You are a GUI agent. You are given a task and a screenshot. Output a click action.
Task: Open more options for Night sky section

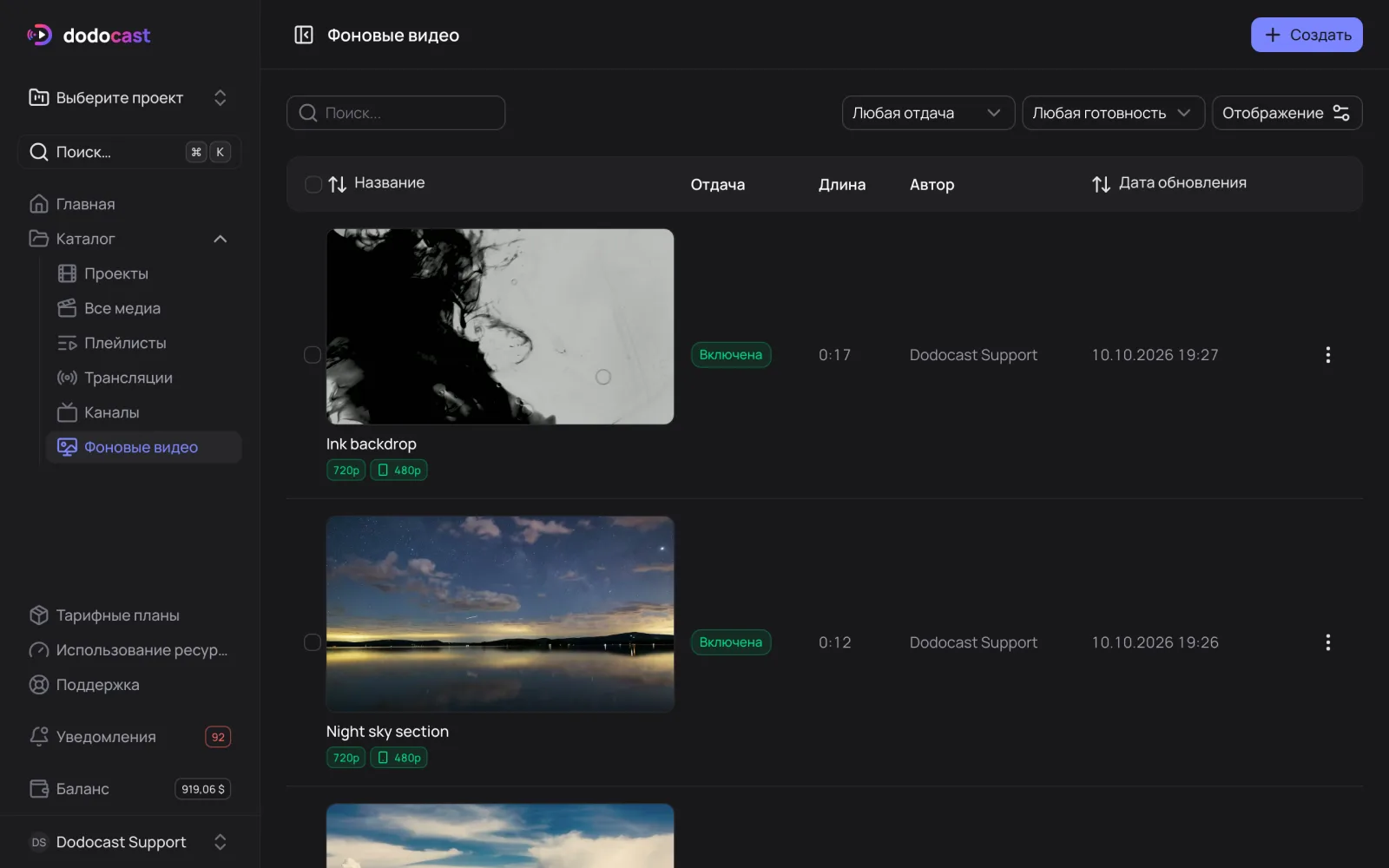[x=1327, y=642]
